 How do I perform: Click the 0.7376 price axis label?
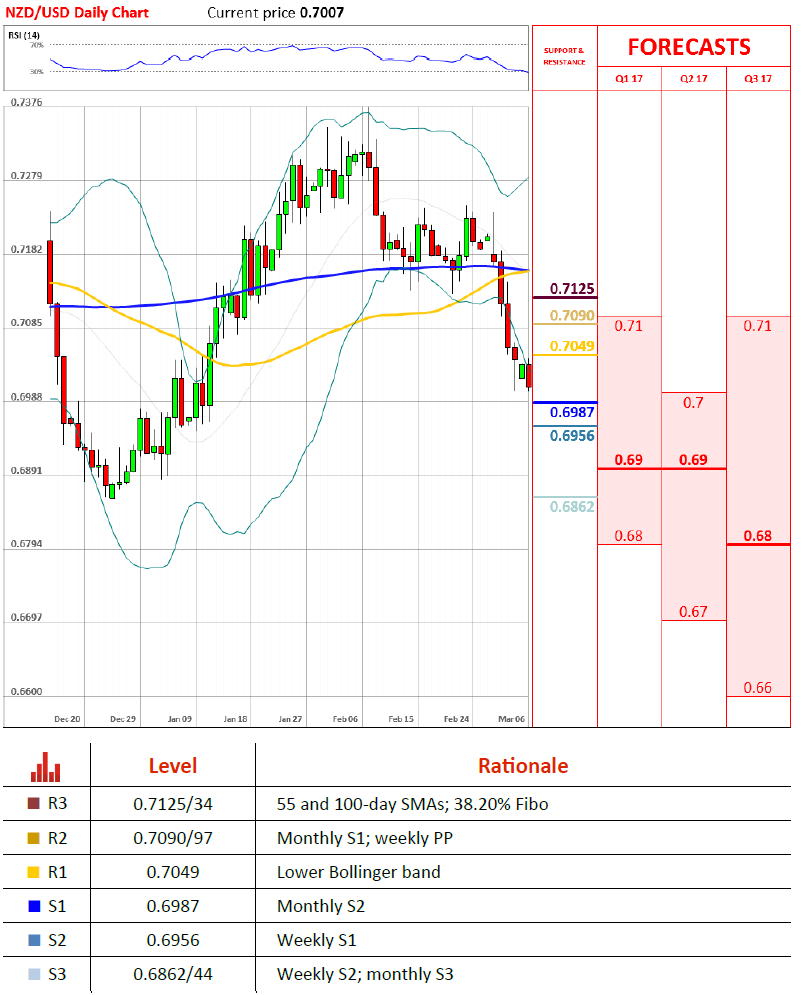(x=27, y=102)
